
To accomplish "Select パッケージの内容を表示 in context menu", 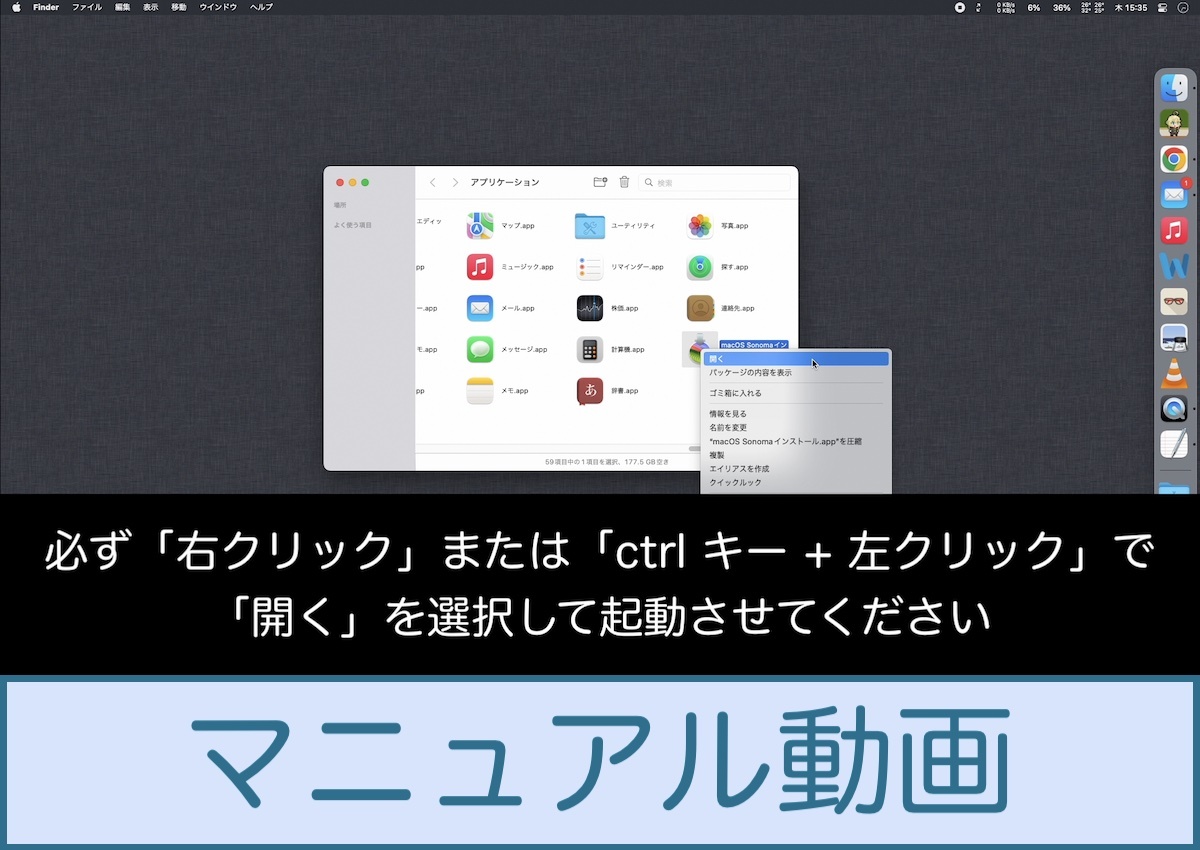I will point(750,372).
